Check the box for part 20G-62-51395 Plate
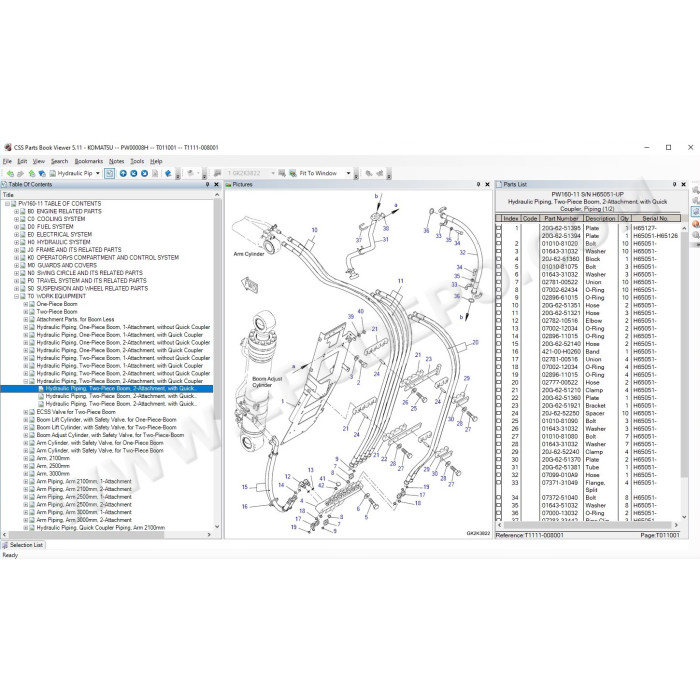700x700 pixels. point(499,228)
